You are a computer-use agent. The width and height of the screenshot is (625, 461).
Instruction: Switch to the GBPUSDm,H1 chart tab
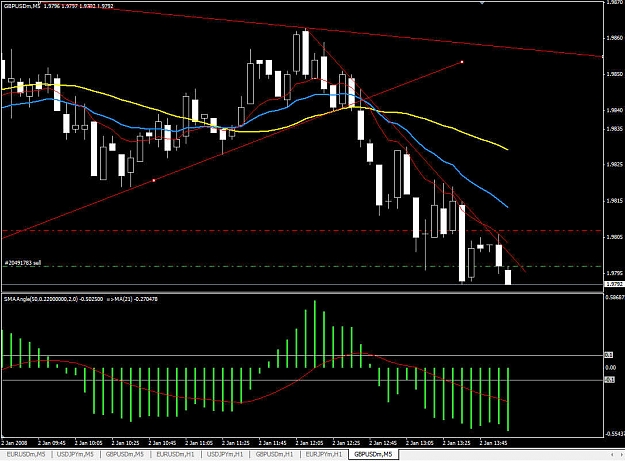(x=274, y=454)
